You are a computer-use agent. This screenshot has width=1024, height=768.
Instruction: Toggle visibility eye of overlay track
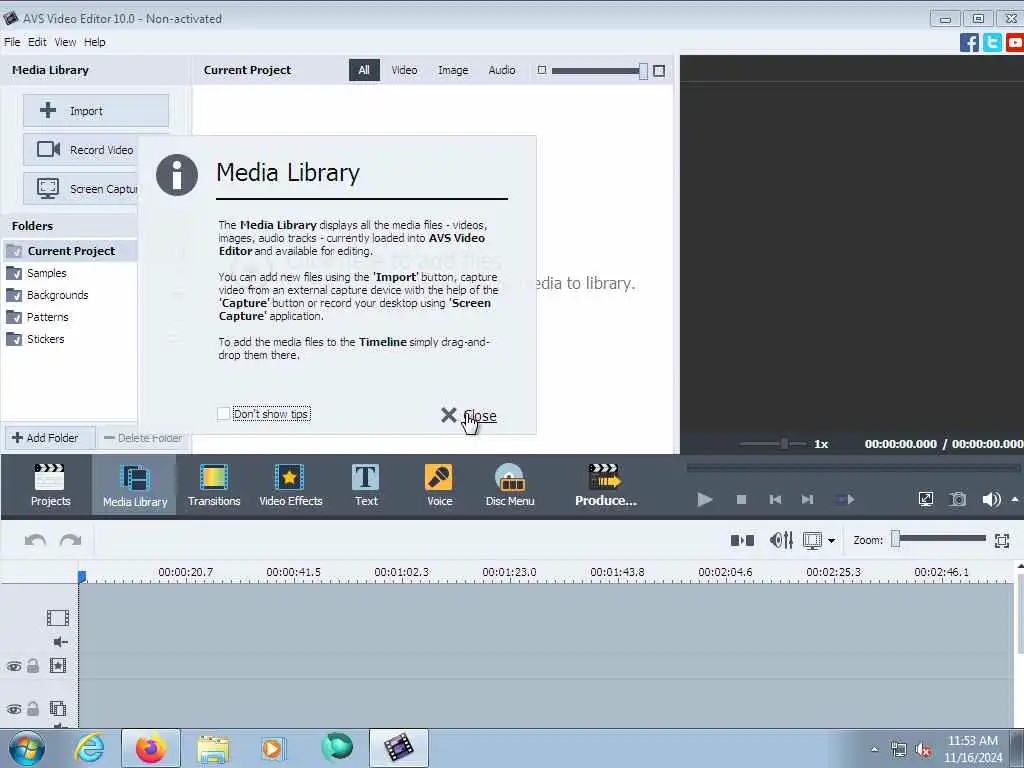click(x=14, y=709)
